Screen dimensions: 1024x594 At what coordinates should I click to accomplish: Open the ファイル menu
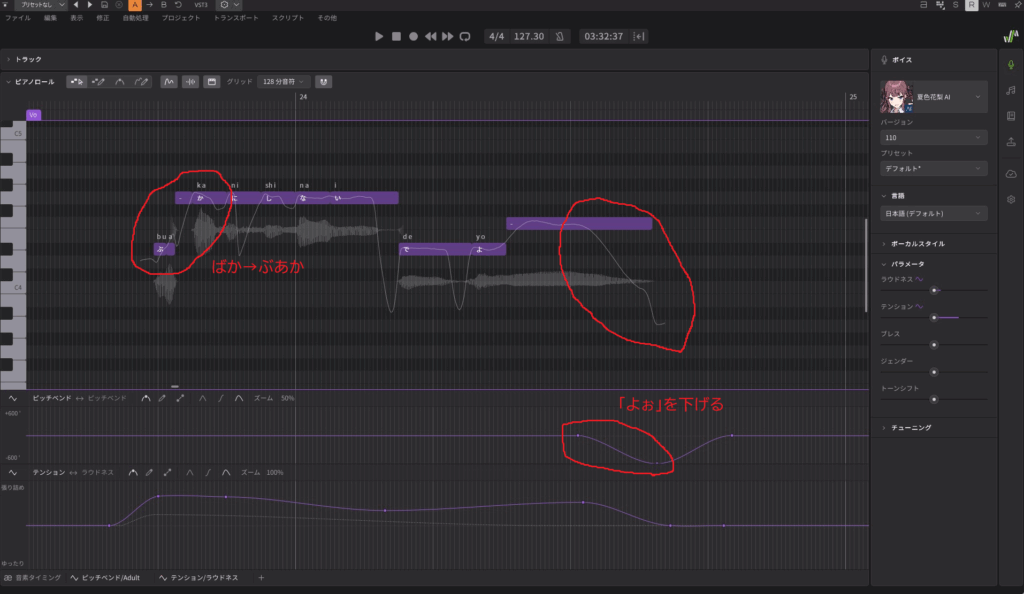[x=18, y=18]
